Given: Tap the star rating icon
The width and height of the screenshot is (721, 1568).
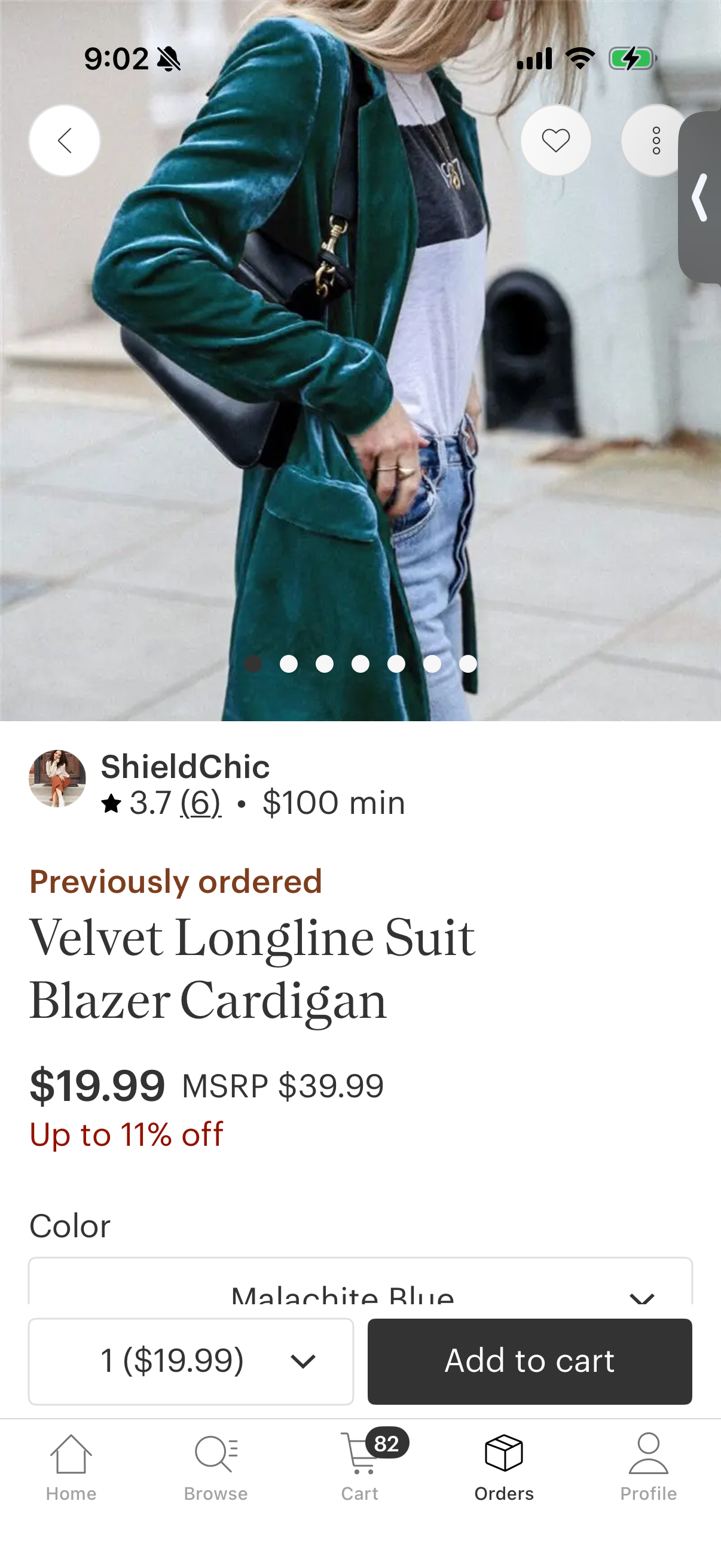Looking at the screenshot, I should click(x=111, y=804).
